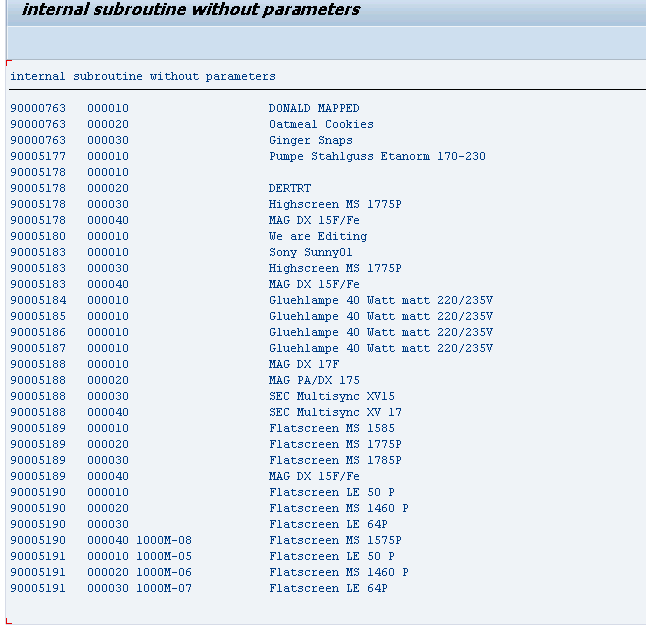Click the 'MAG DX 17F' description
This screenshot has height=634, width=646.
click(304, 364)
